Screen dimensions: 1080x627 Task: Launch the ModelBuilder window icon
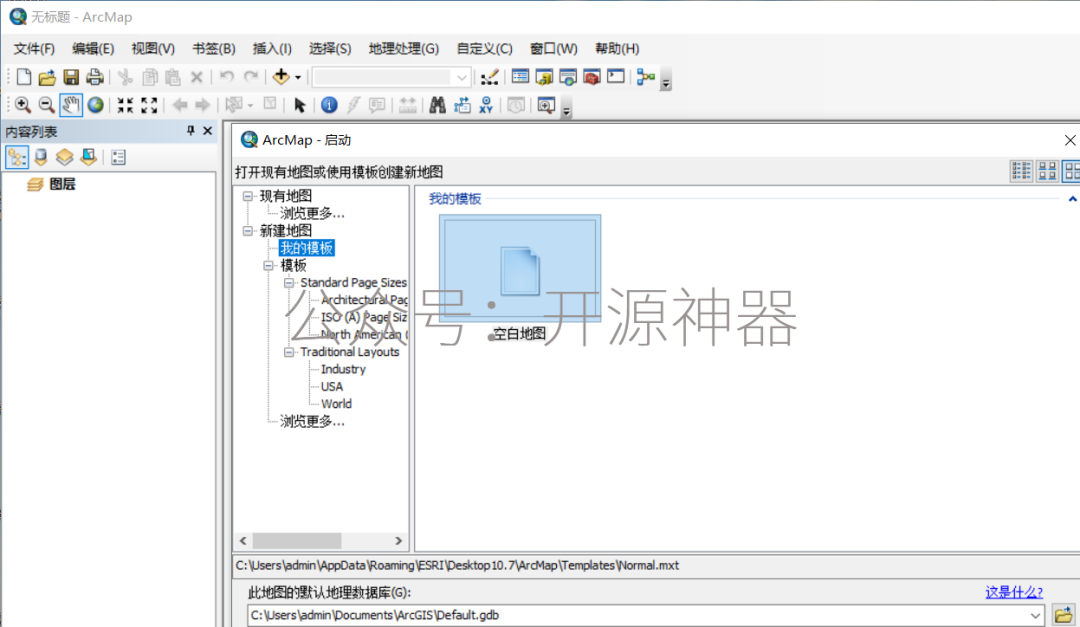pos(645,77)
